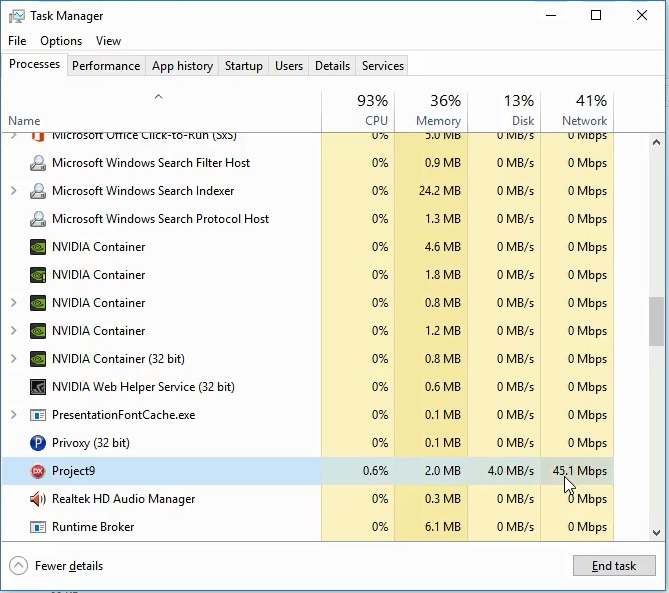Click the Privoxy (32 bit) icon
This screenshot has height=593, width=669.
point(38,443)
